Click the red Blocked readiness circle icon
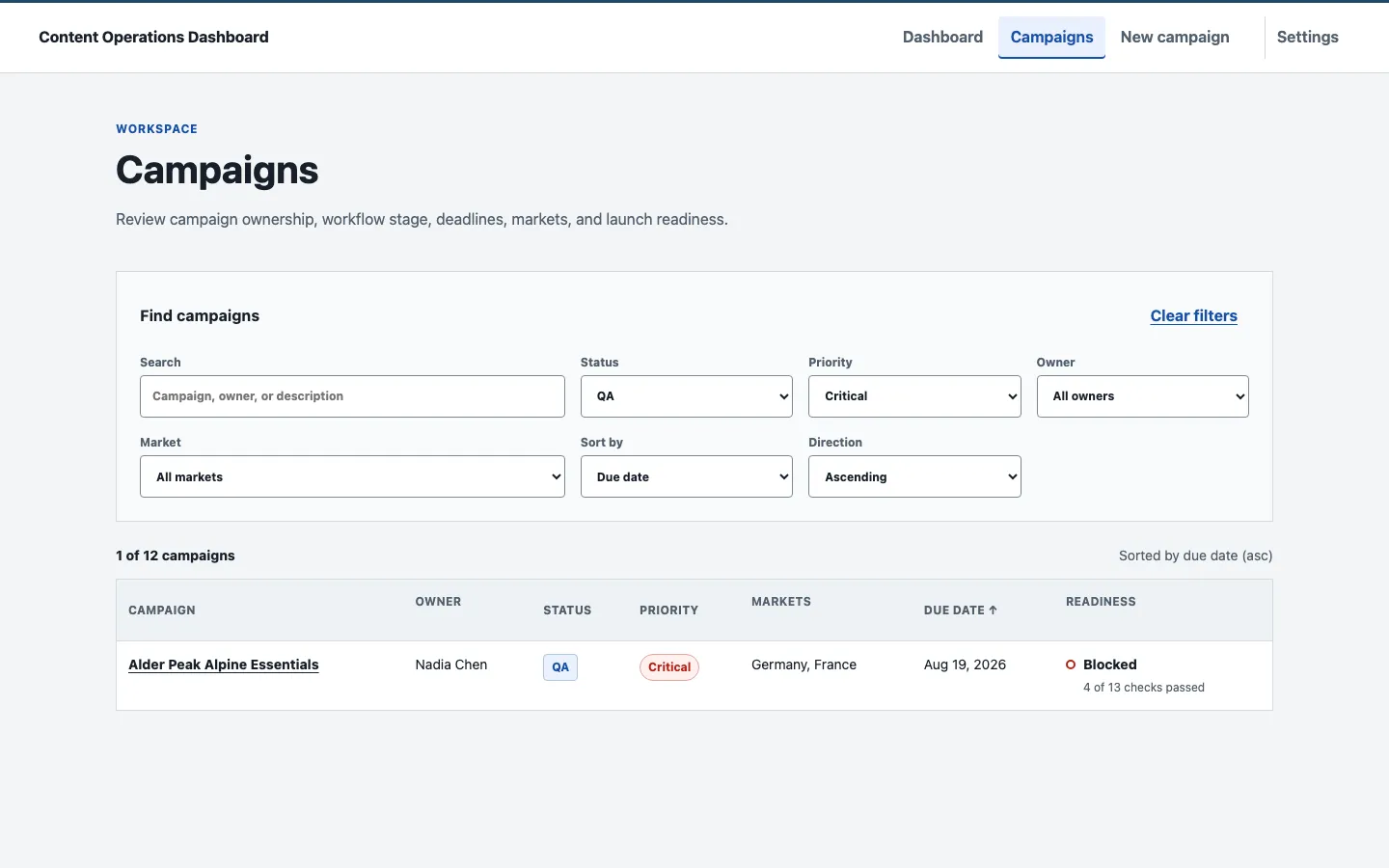 (1071, 665)
